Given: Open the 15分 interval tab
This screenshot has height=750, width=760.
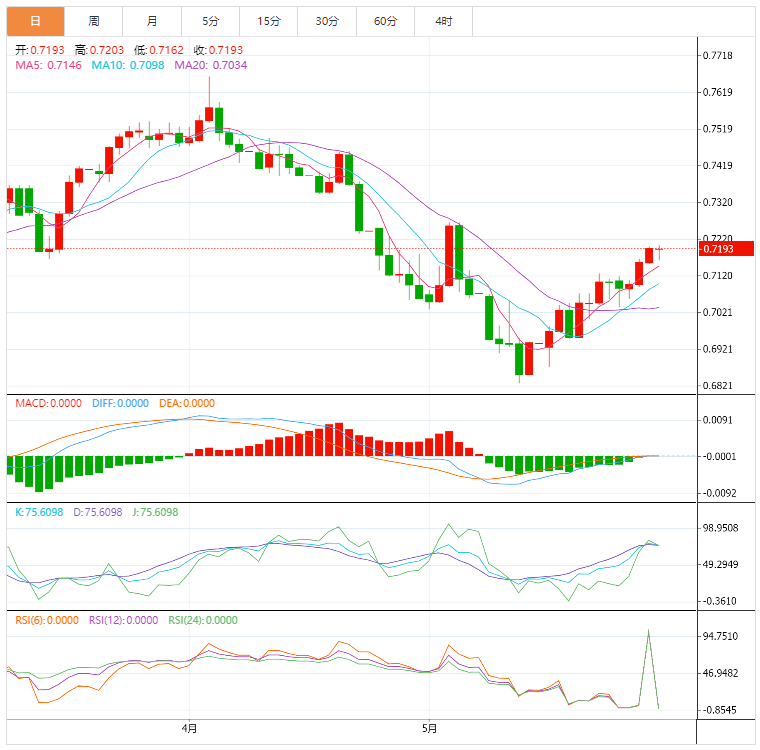Looking at the screenshot, I should (x=269, y=21).
